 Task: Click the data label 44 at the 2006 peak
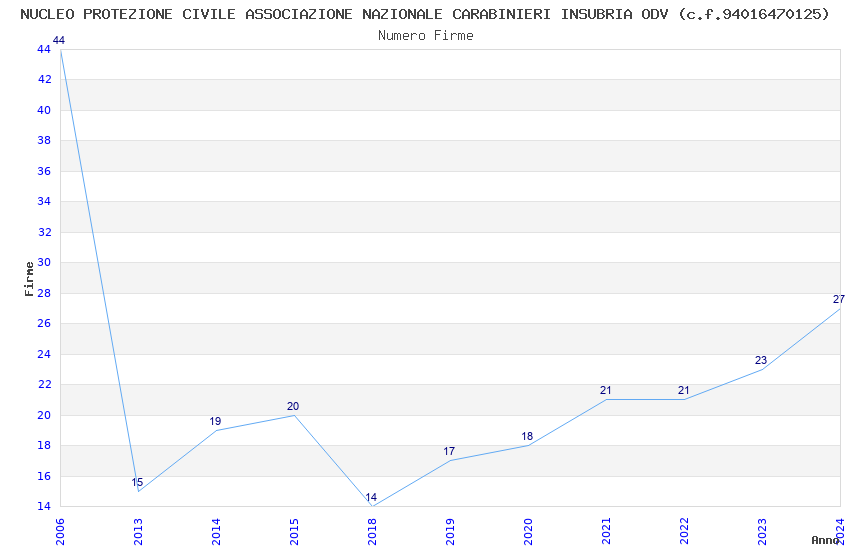[x=59, y=40]
